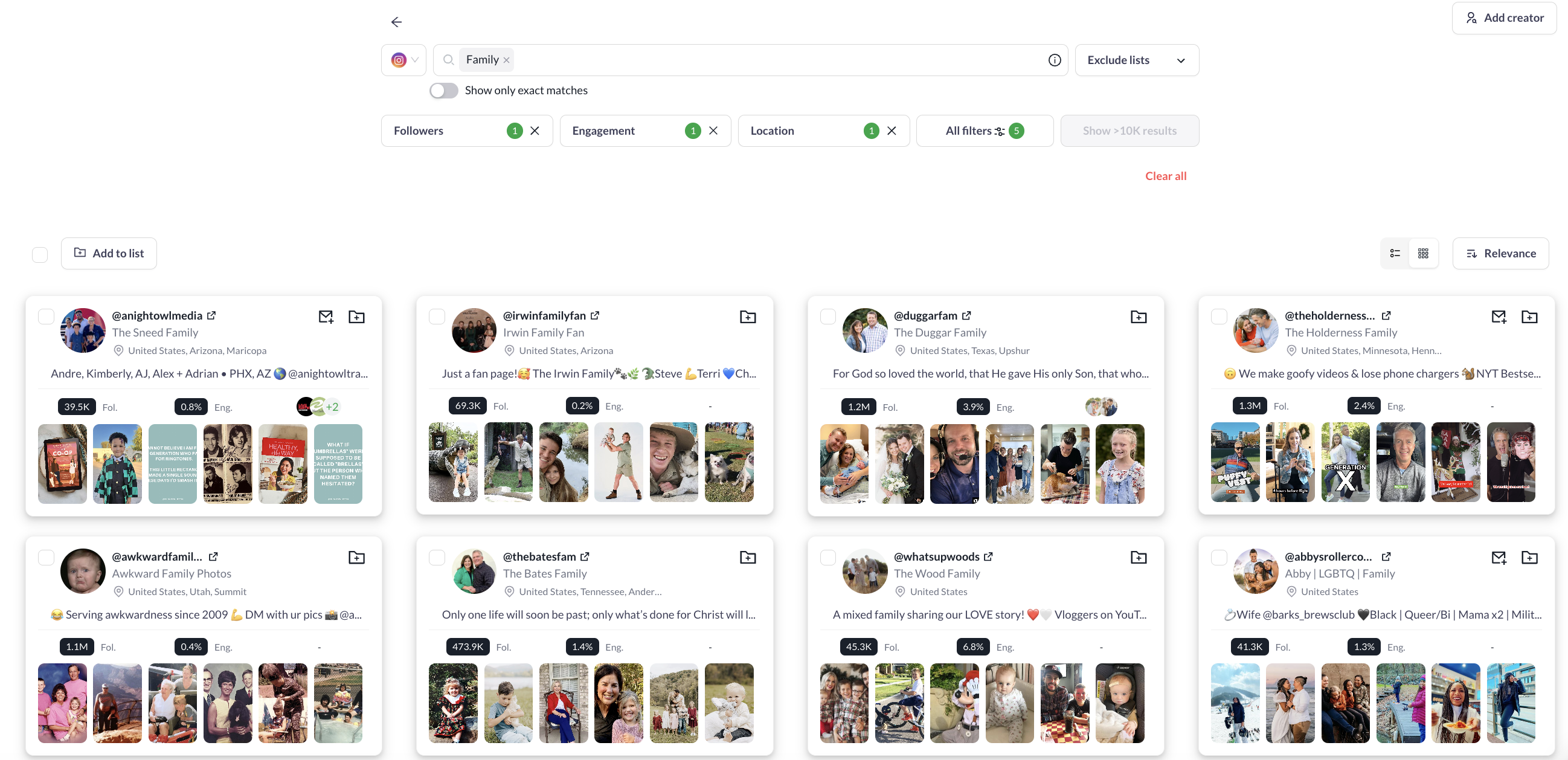Click Add creator button

[x=1503, y=18]
